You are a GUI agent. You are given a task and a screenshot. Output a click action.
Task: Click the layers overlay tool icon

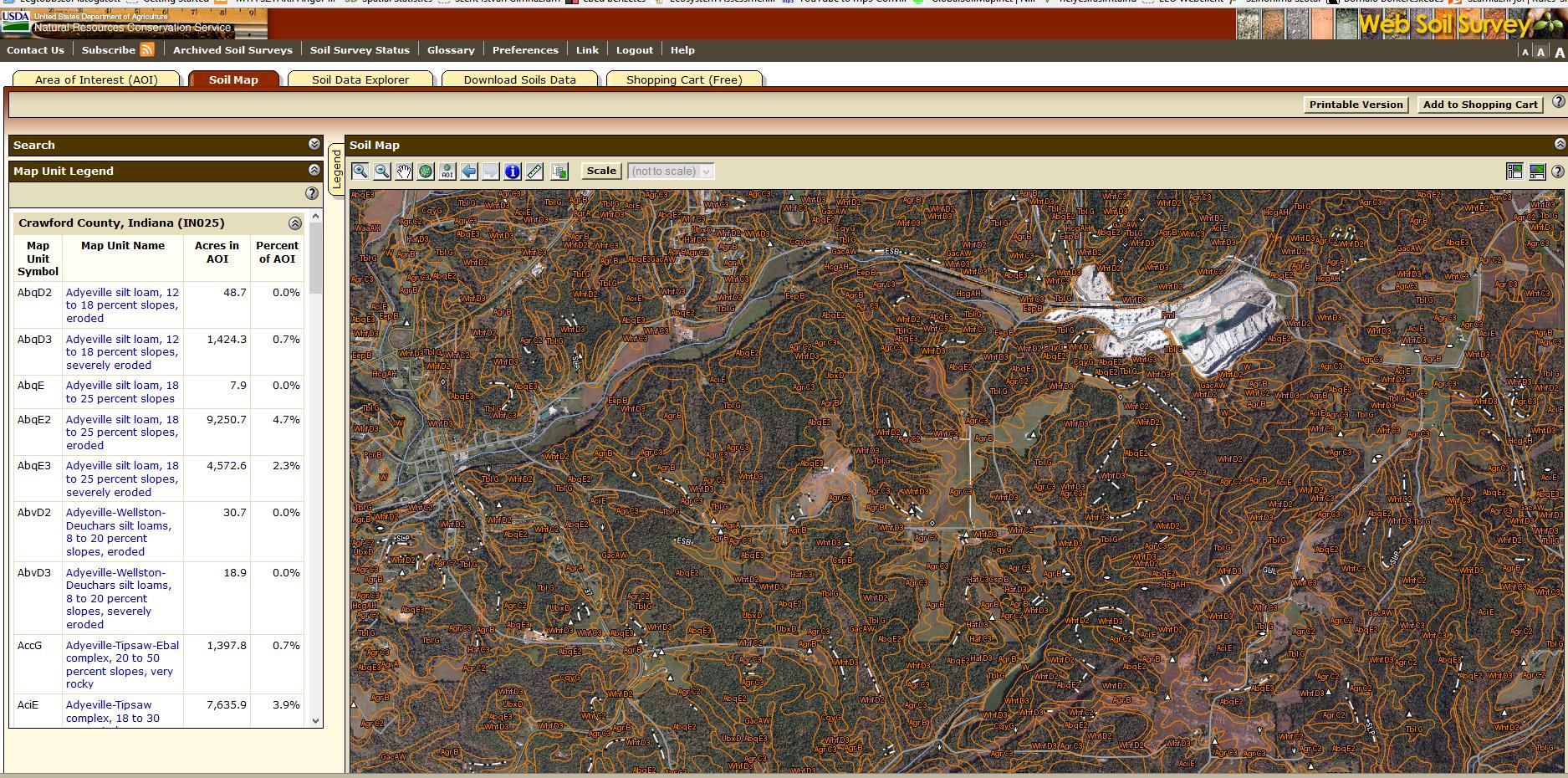(559, 171)
